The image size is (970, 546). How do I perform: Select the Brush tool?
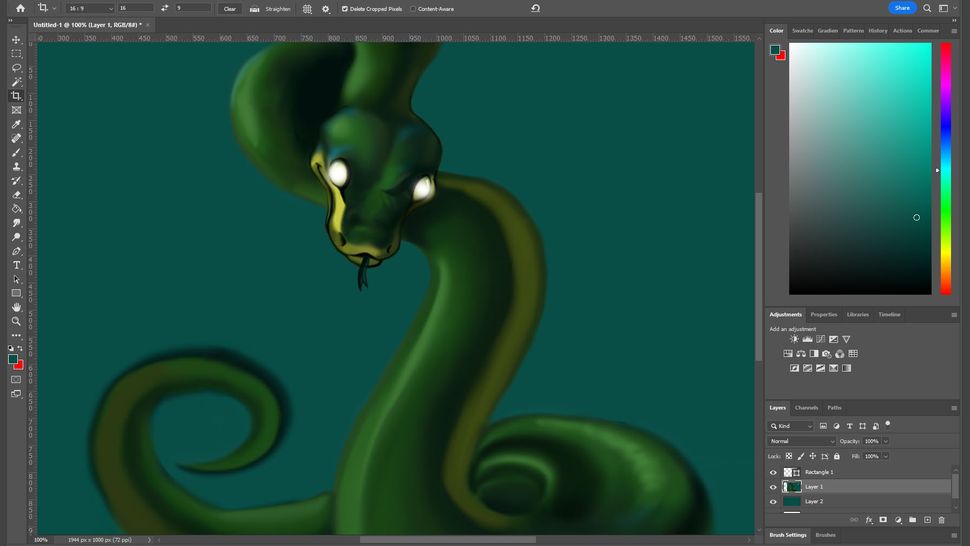point(16,153)
